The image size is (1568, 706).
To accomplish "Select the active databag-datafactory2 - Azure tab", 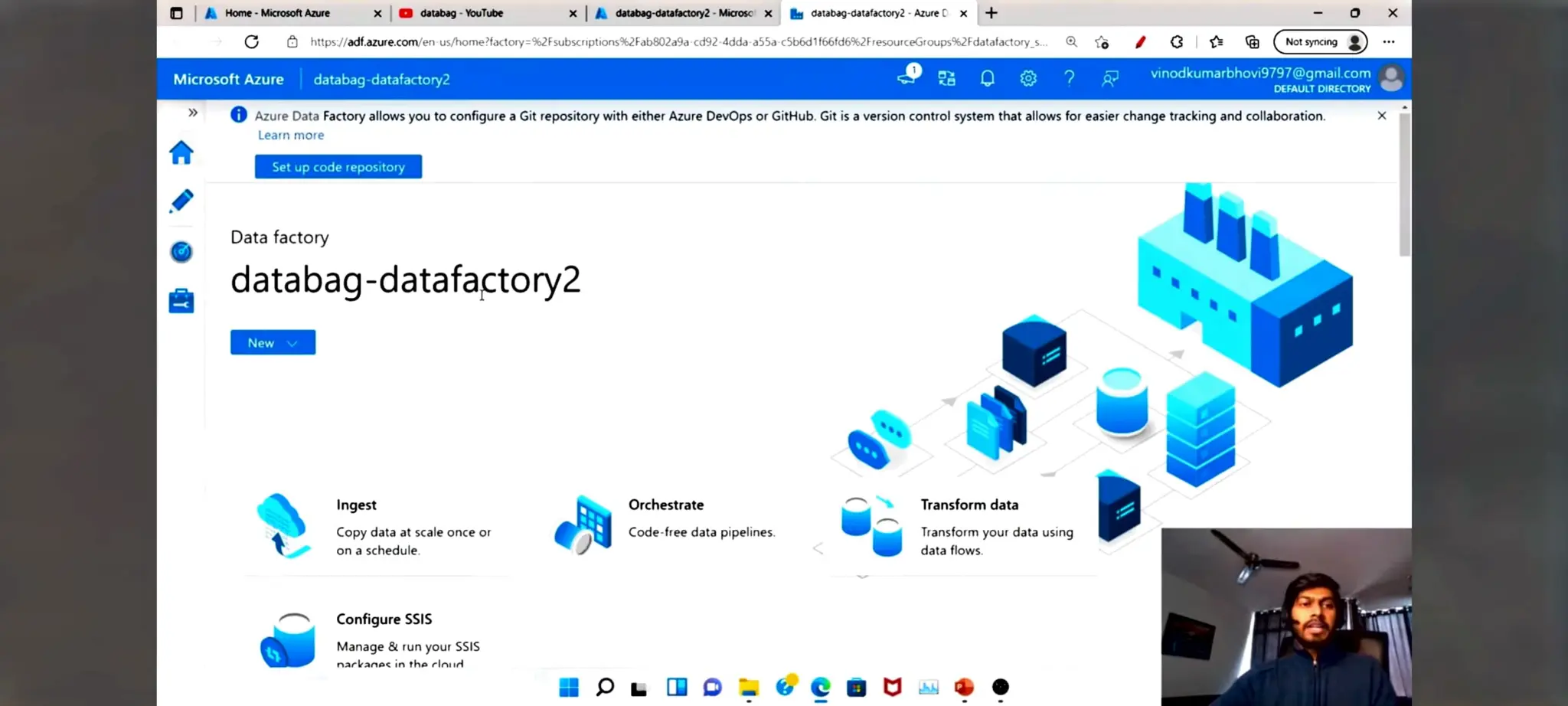I will (x=879, y=13).
